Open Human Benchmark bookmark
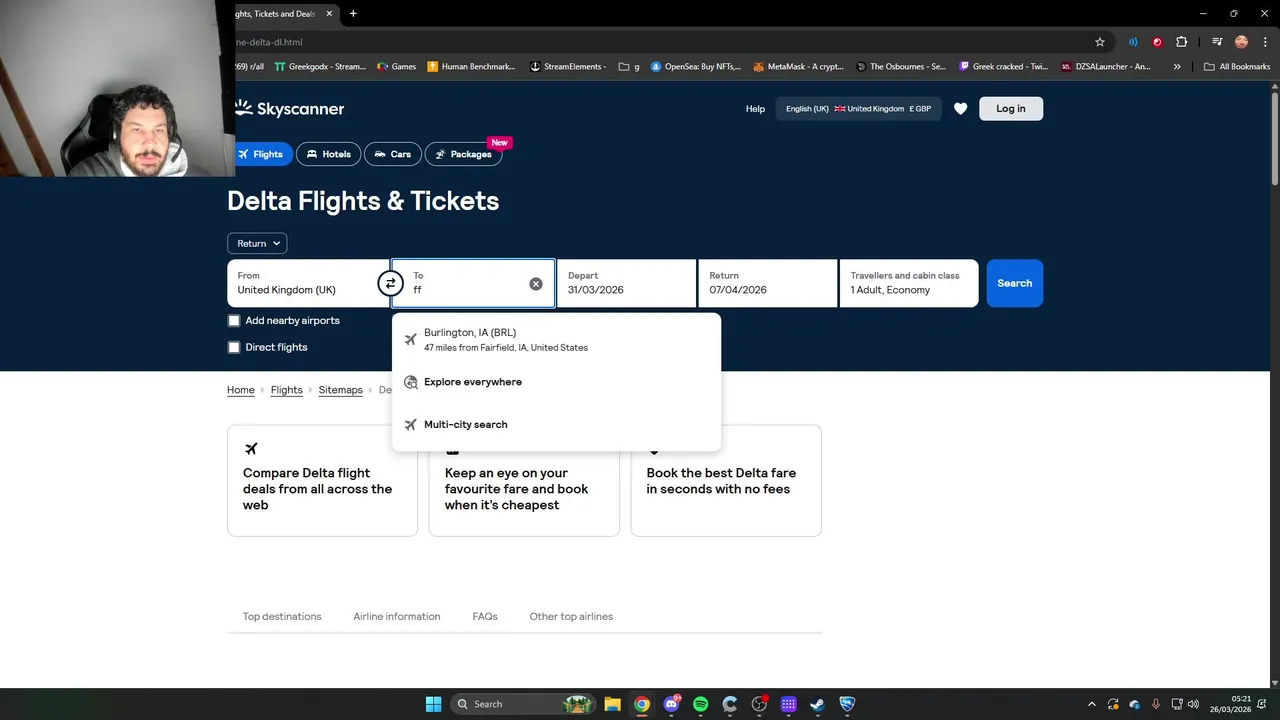1280x720 pixels. click(x=471, y=67)
